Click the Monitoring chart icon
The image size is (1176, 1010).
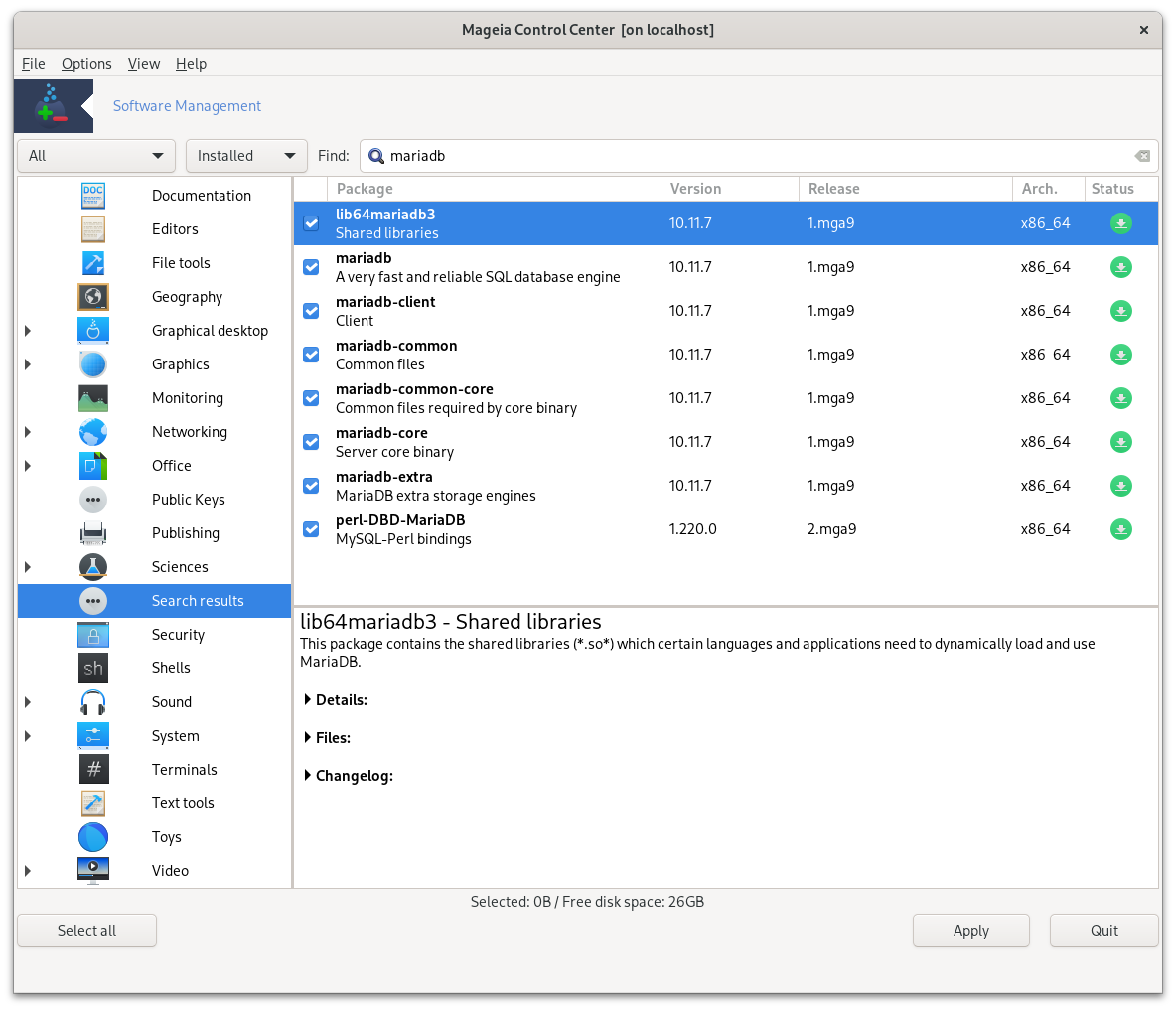click(93, 398)
